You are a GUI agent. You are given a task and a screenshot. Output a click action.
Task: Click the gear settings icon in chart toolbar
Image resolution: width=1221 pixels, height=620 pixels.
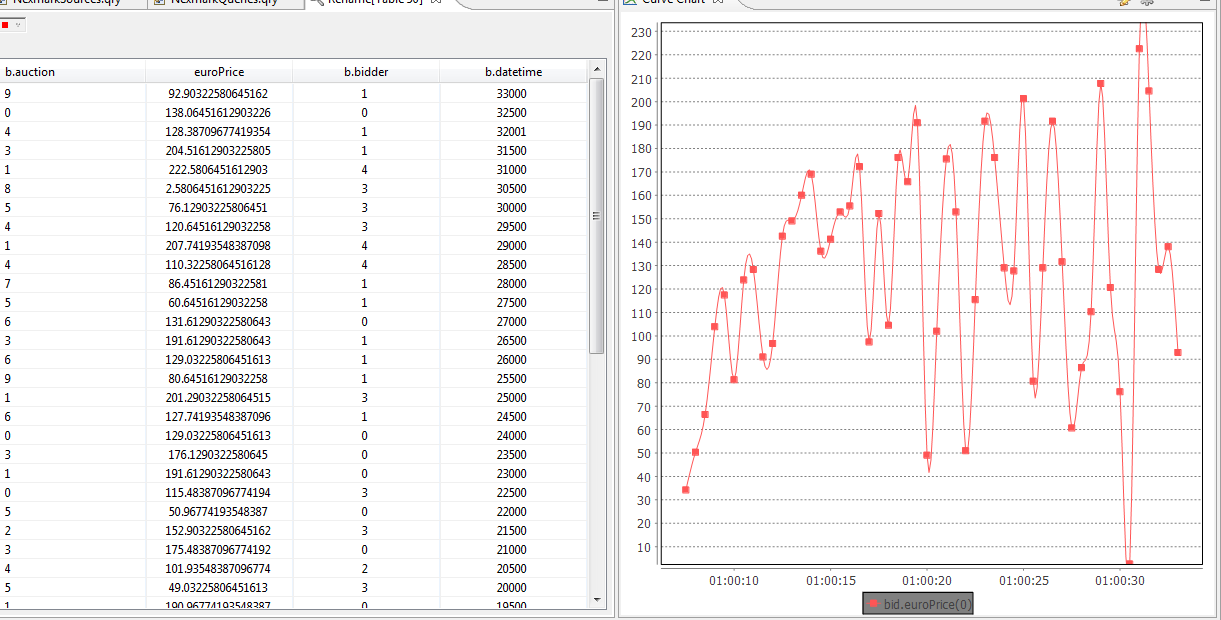pyautogui.click(x=1146, y=2)
